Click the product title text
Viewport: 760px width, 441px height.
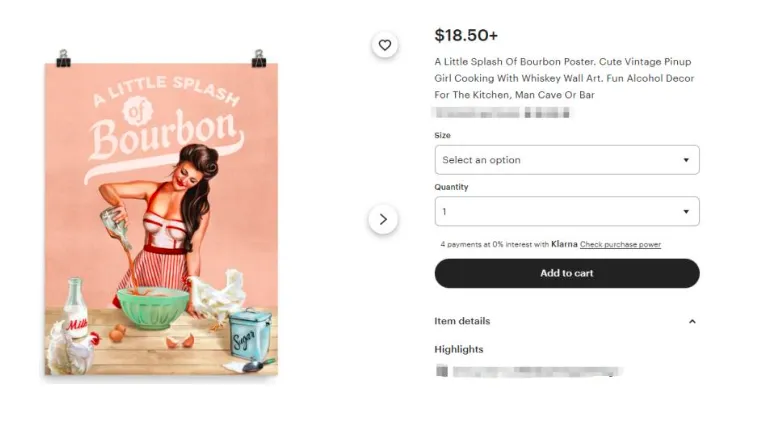pos(563,78)
